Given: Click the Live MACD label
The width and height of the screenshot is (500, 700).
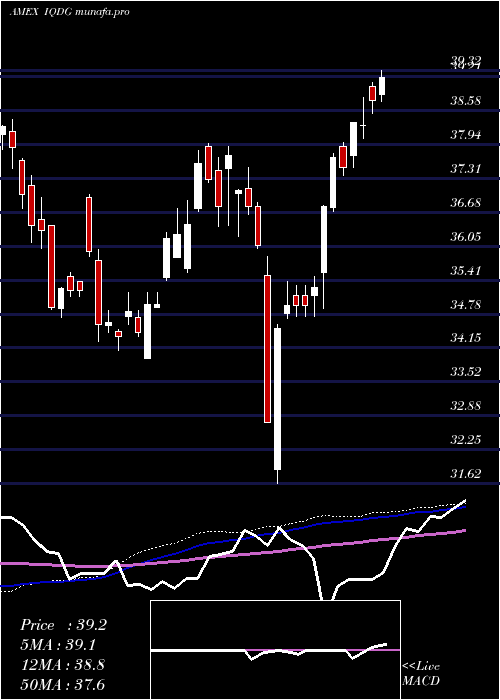Looking at the screenshot, I should click(x=421, y=673).
